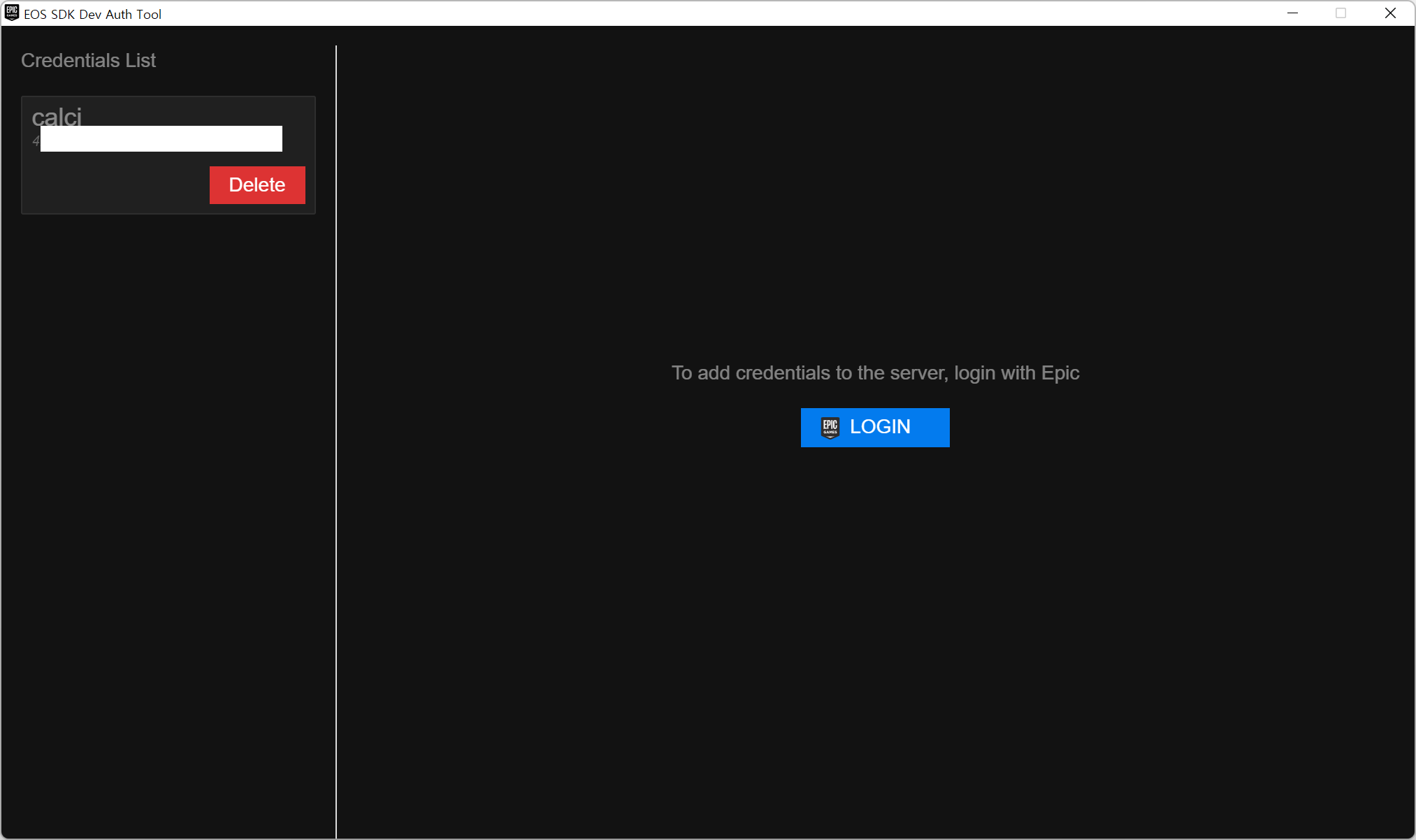1416x840 pixels.
Task: Click the calci account name text
Action: (57, 117)
